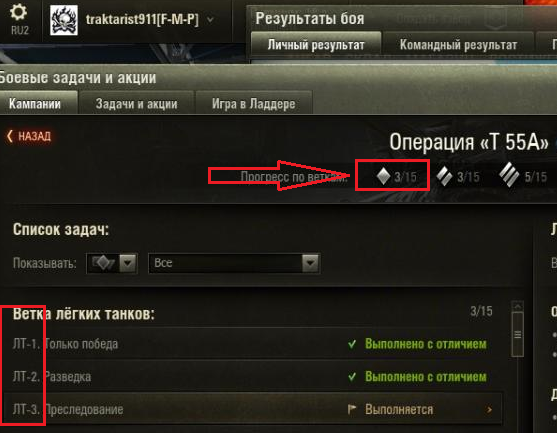
Task: Select triple stripe heavy tank branch 5/15
Action: click(x=523, y=175)
